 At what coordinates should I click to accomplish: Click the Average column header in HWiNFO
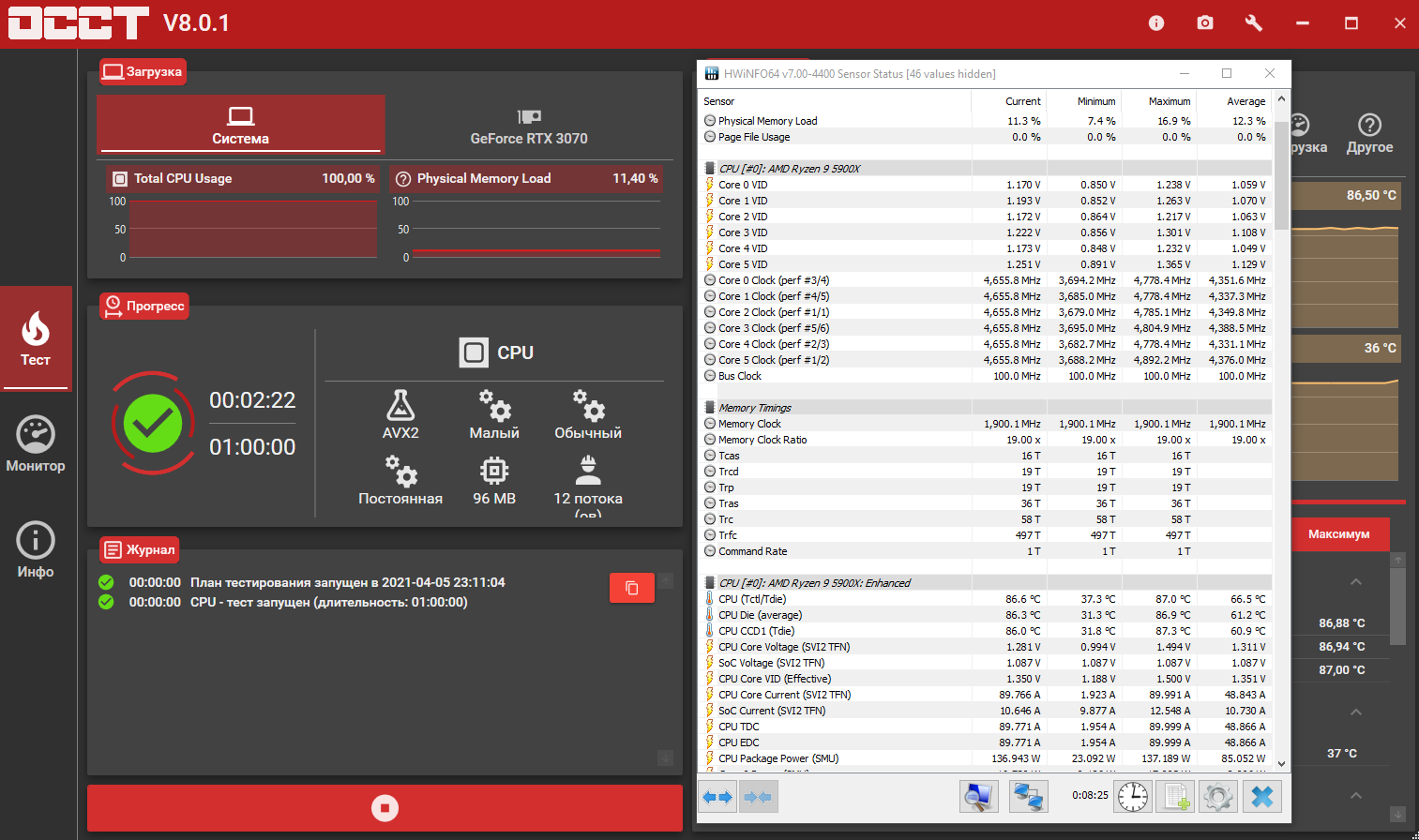1234,101
